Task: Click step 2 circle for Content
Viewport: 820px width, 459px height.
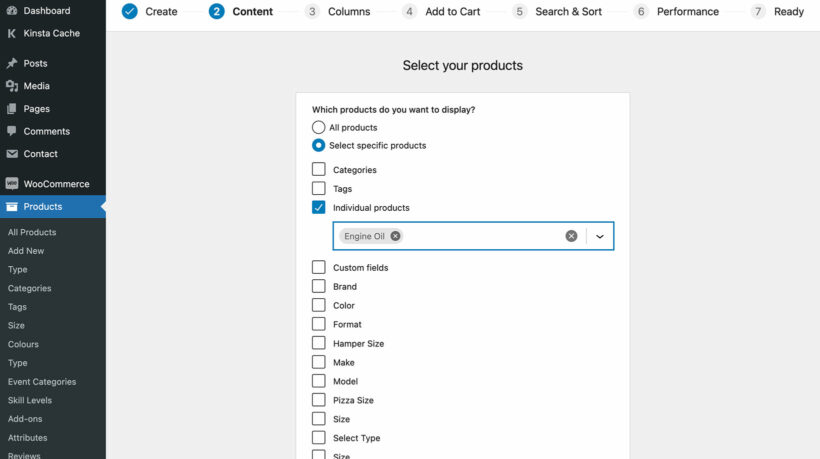Action: coord(217,11)
